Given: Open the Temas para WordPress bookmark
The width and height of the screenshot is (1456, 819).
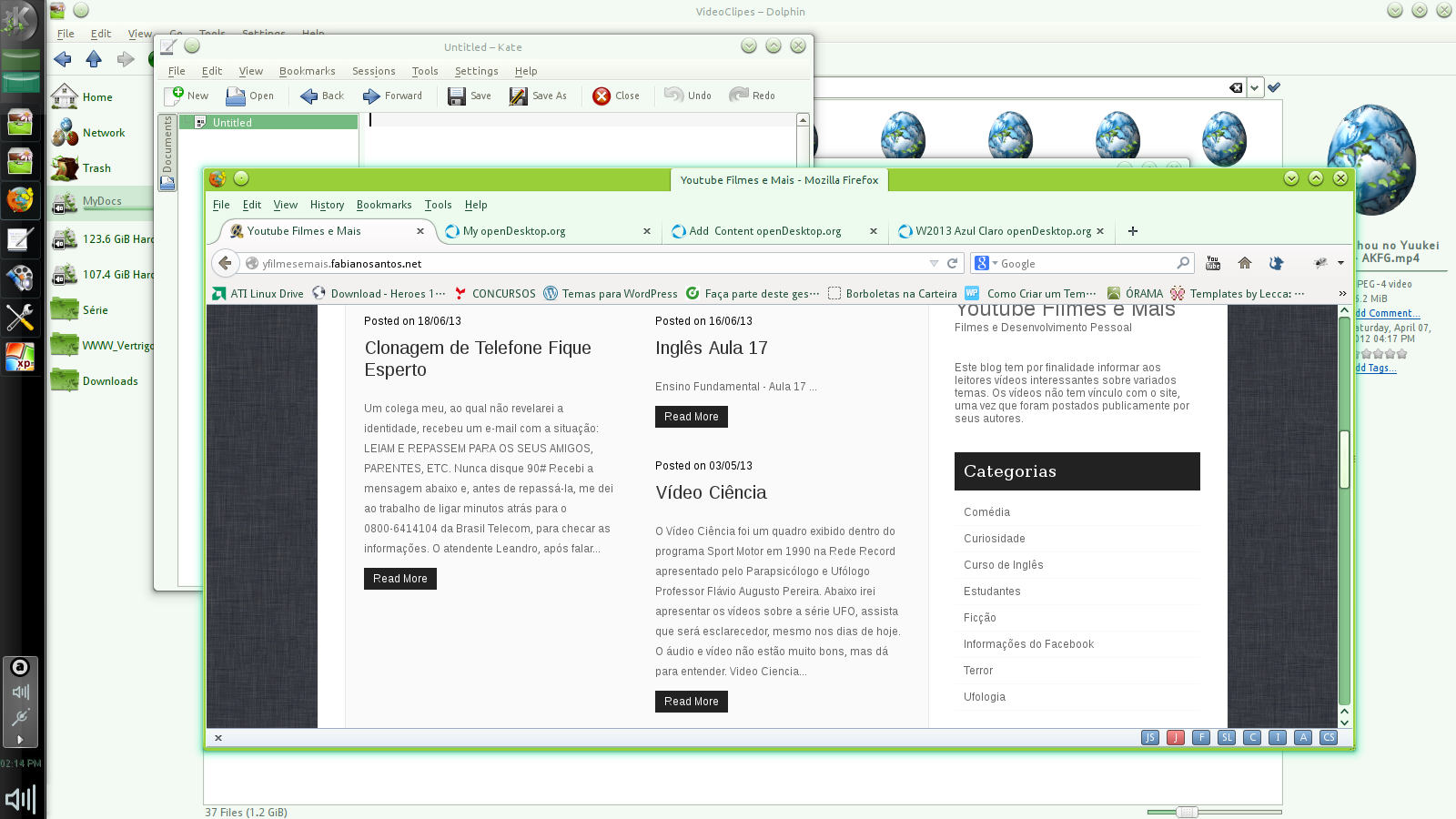Looking at the screenshot, I should pos(611,293).
